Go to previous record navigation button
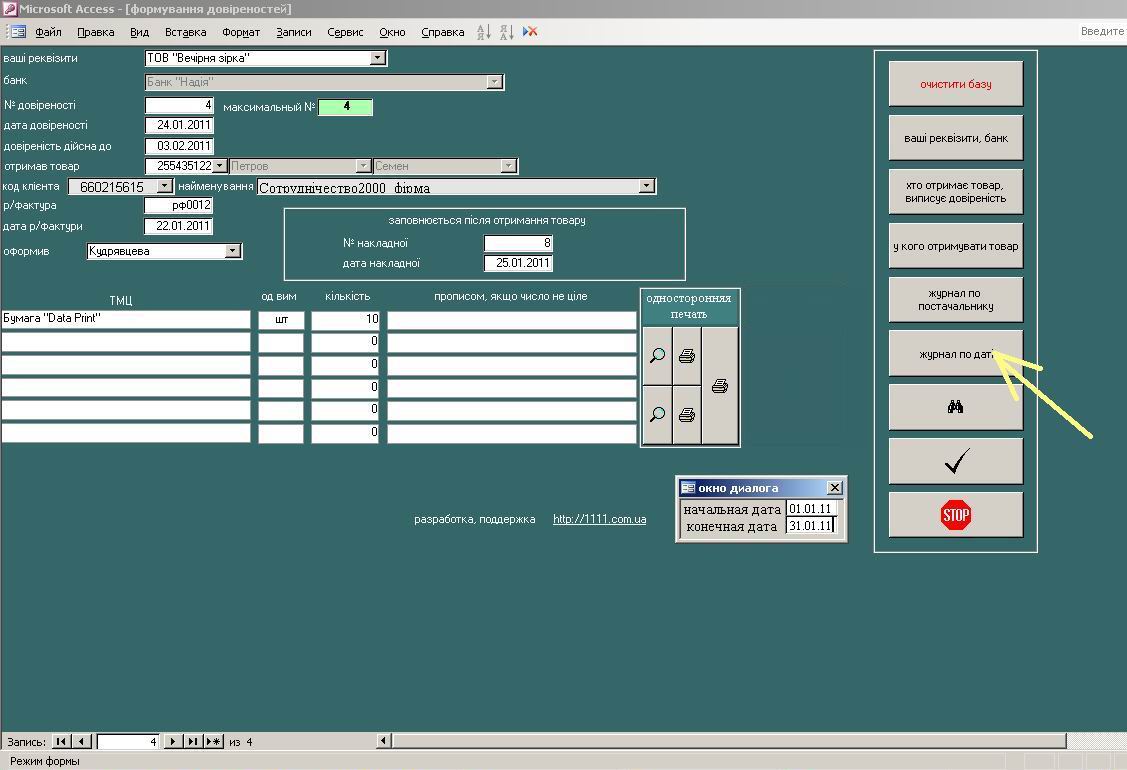 click(82, 741)
